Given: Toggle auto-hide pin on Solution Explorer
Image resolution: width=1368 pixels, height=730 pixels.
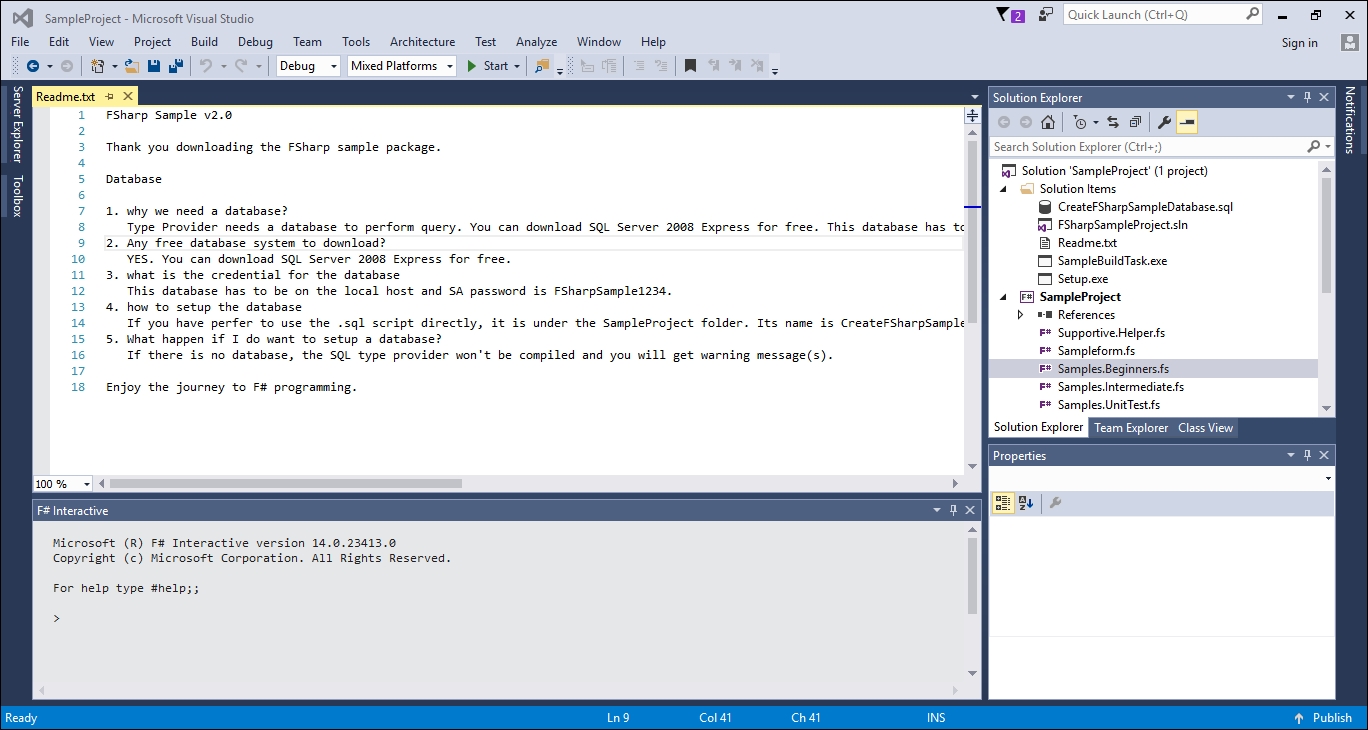Looking at the screenshot, I should 1307,97.
